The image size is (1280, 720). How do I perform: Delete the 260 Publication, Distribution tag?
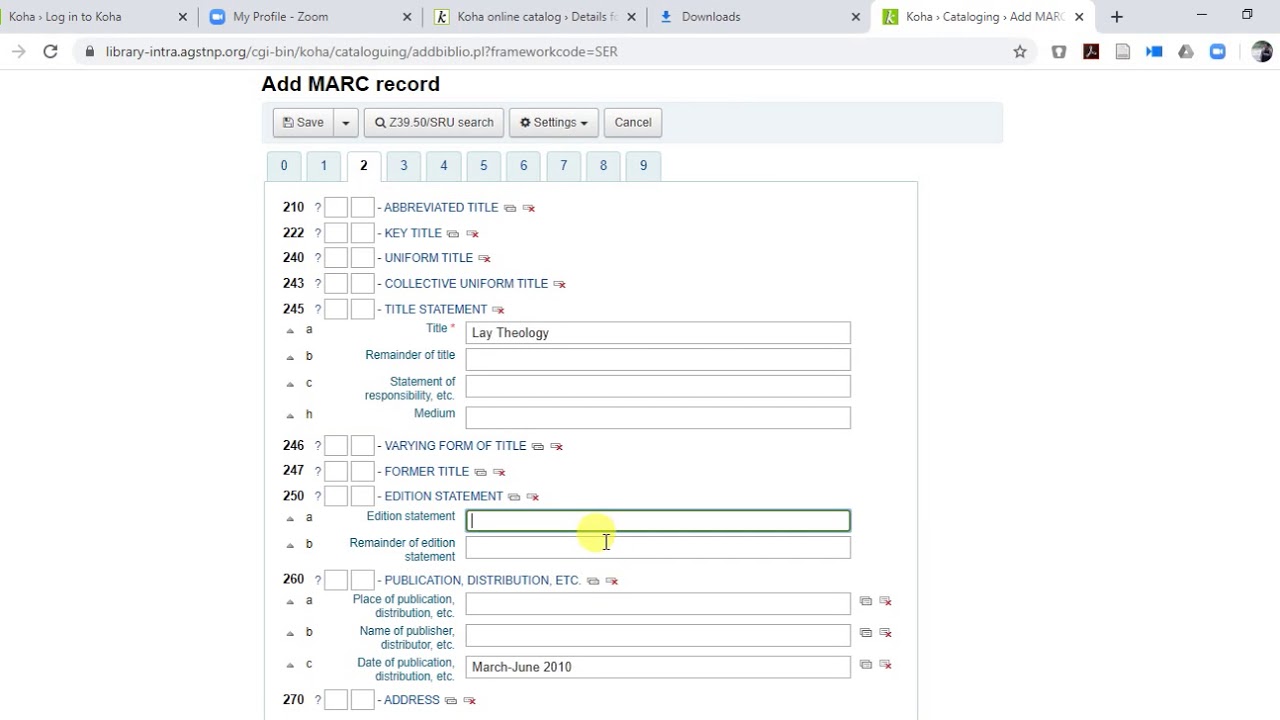point(612,580)
